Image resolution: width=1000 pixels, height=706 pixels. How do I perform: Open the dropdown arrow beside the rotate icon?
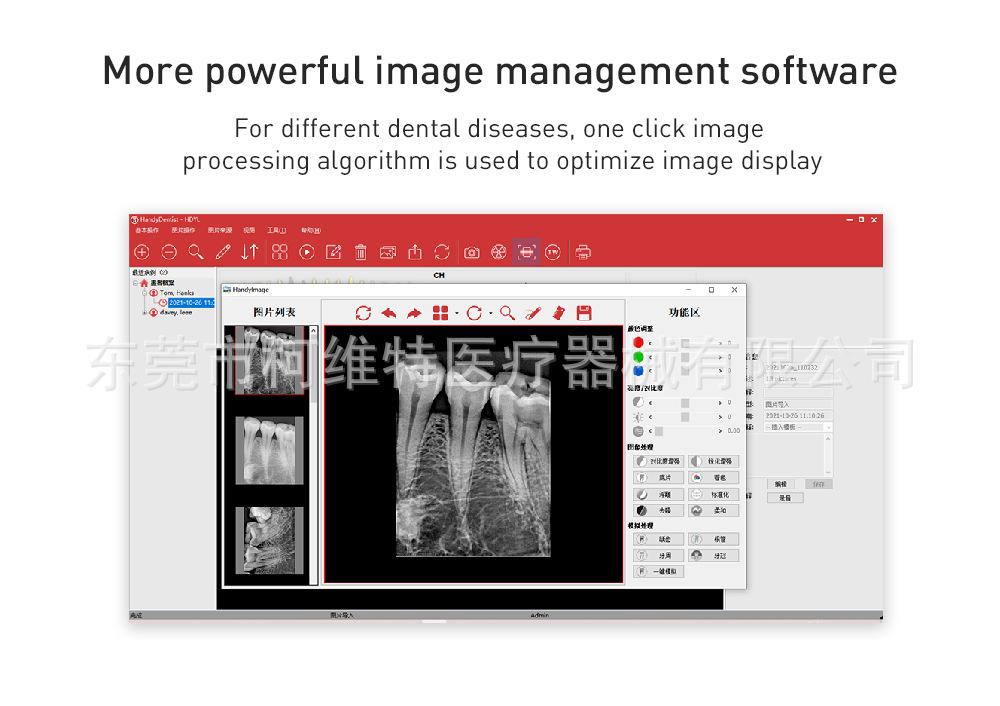coord(490,314)
